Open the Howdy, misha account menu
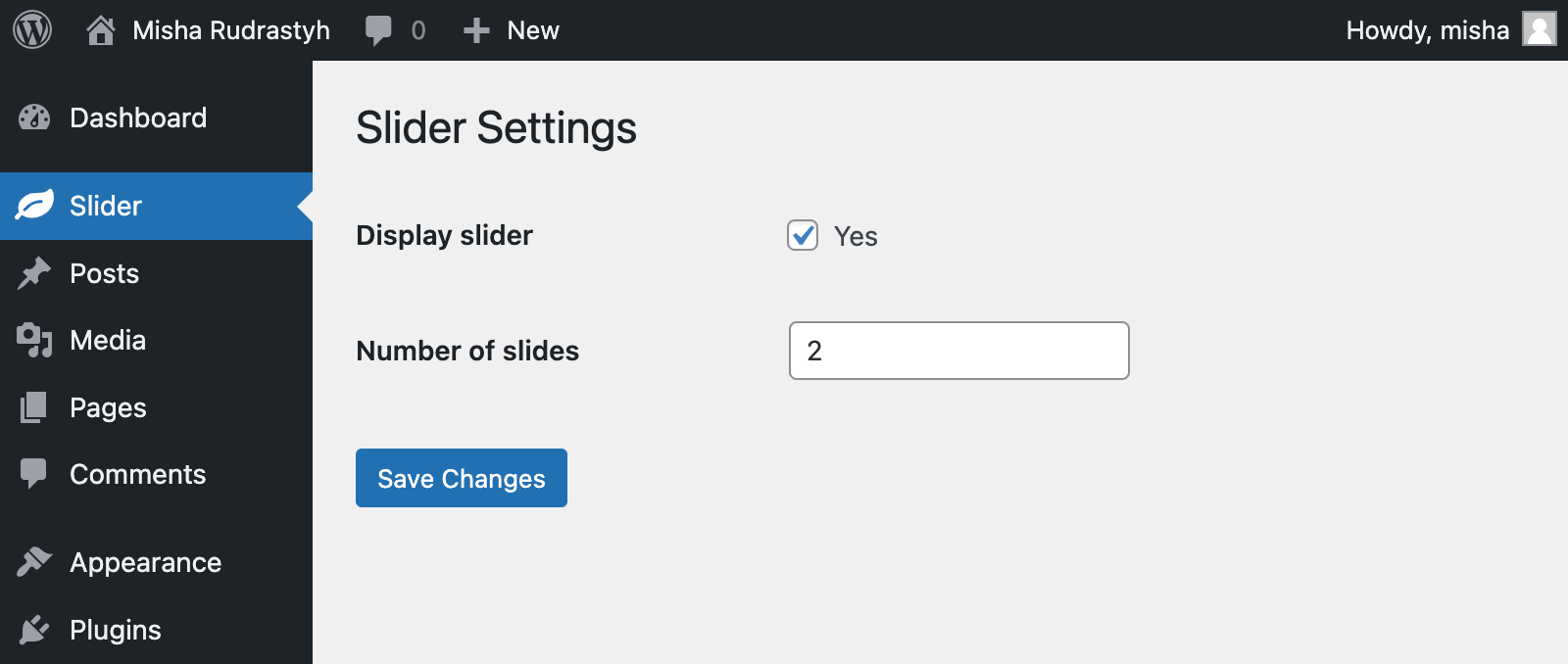 [1427, 29]
